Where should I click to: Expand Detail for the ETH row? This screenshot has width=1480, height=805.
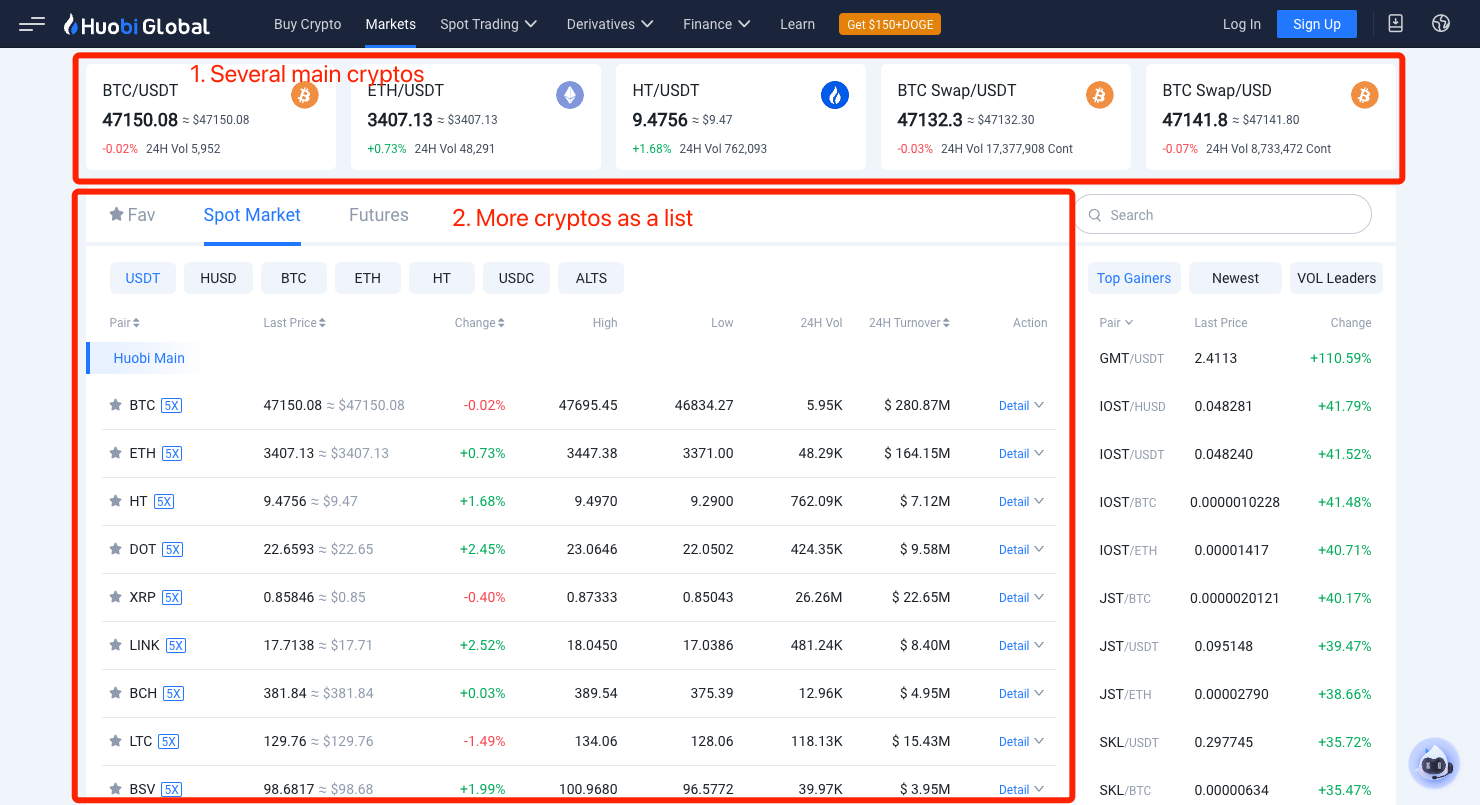tap(1021, 454)
